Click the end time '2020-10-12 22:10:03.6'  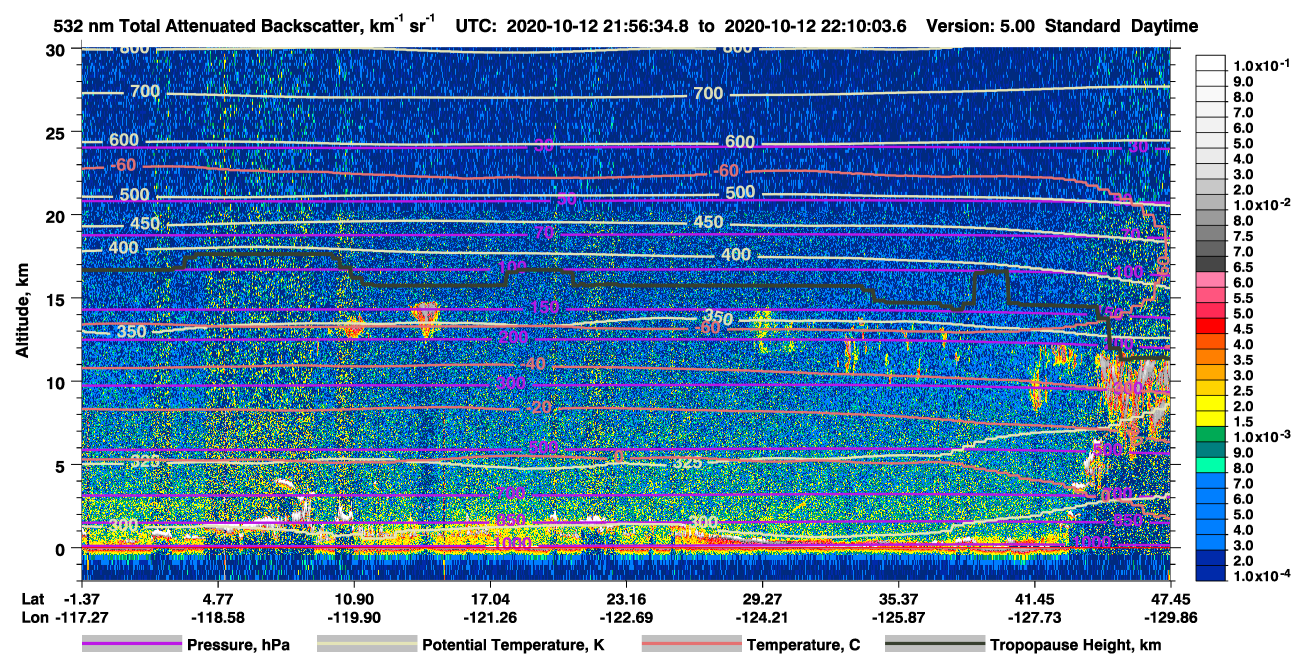tap(814, 26)
